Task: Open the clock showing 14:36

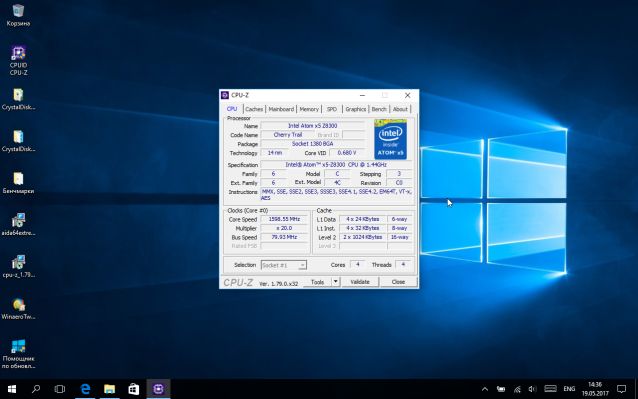Action: (595, 389)
